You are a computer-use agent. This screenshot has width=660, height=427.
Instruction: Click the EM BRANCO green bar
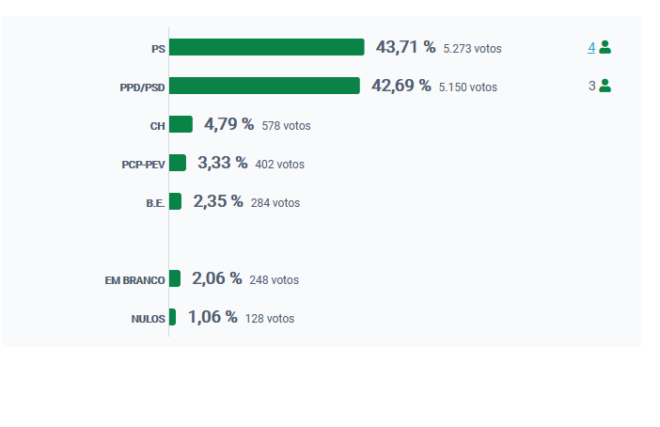tap(175, 278)
